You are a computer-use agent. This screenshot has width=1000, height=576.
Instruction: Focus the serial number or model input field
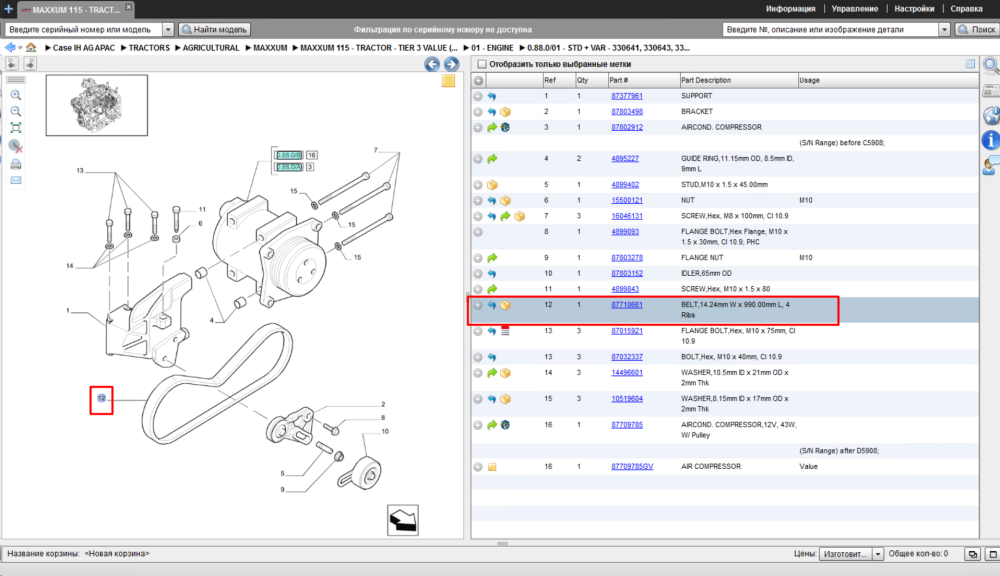(x=84, y=29)
